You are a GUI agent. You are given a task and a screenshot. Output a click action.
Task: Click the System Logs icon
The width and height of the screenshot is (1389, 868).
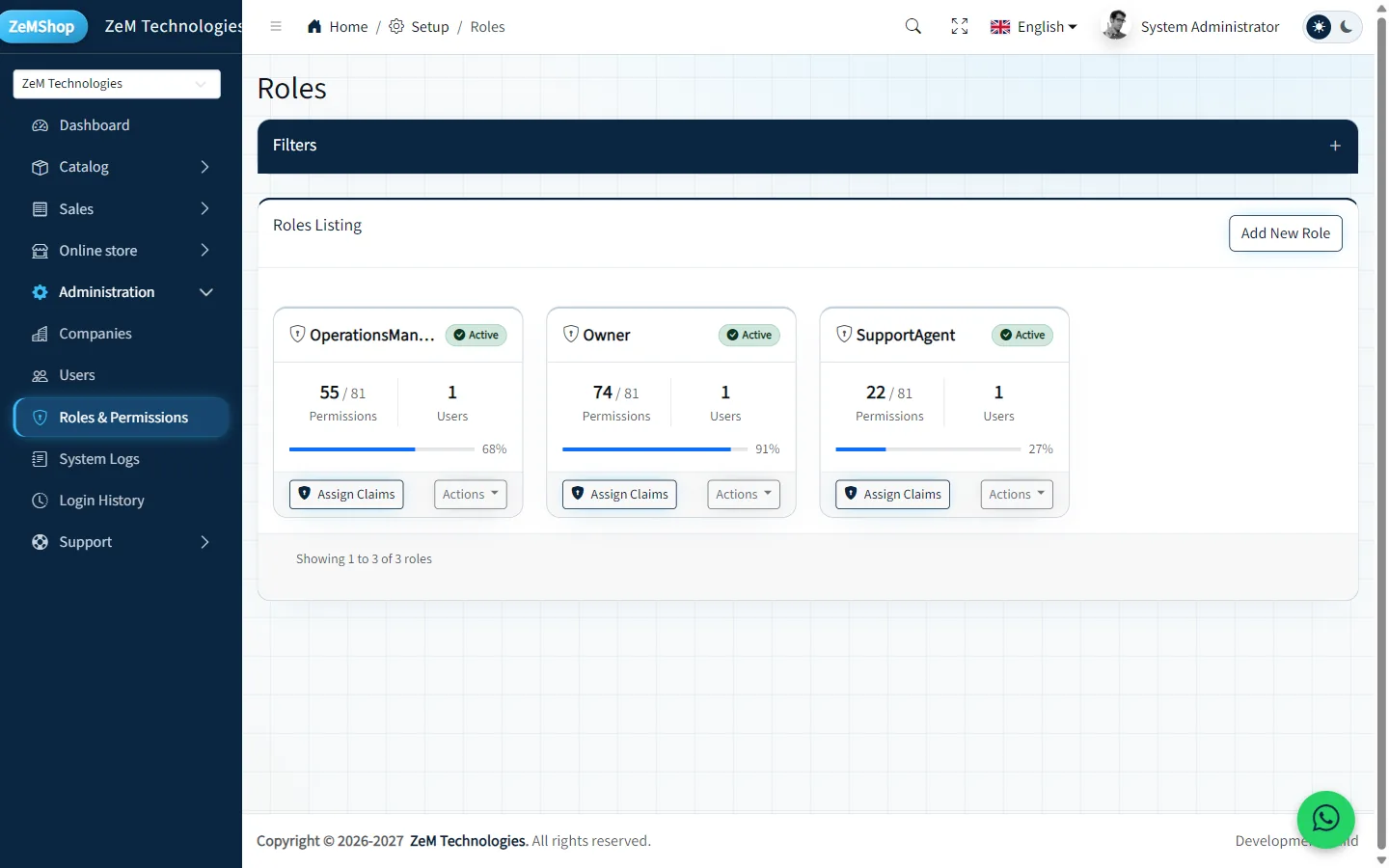[40, 459]
